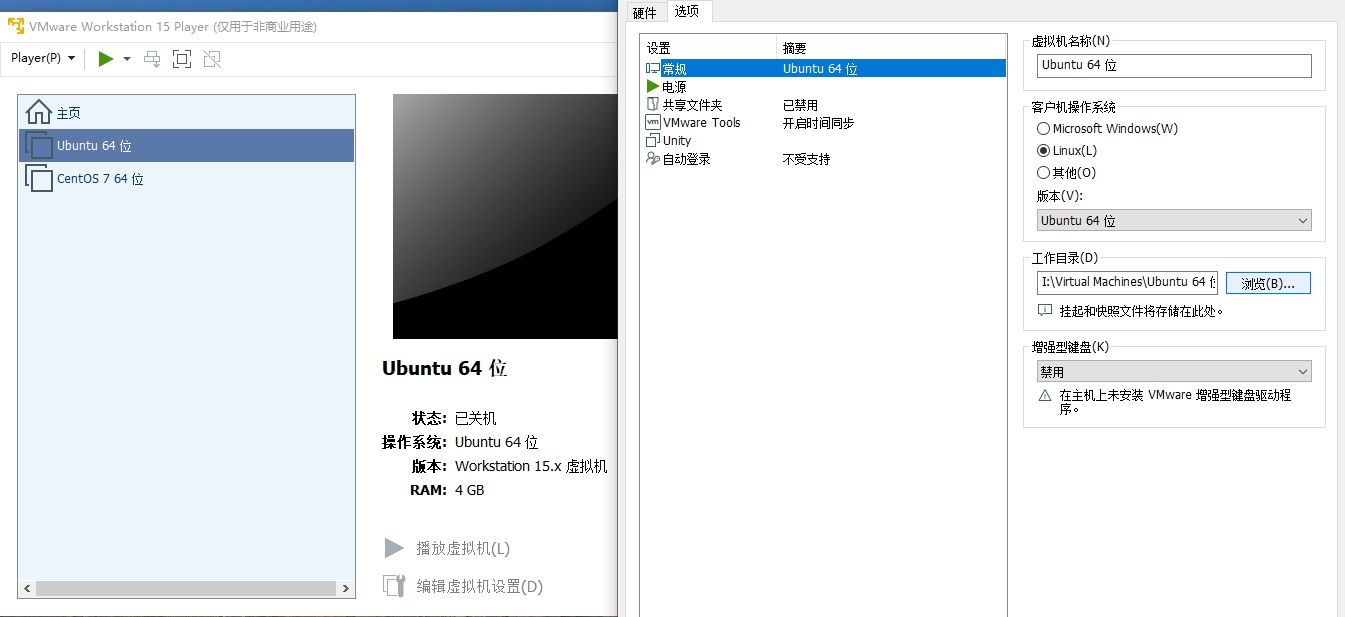Open the 版本(V) Ubuntu 64 位 dropdown
1345x617 pixels.
[x=1174, y=221]
